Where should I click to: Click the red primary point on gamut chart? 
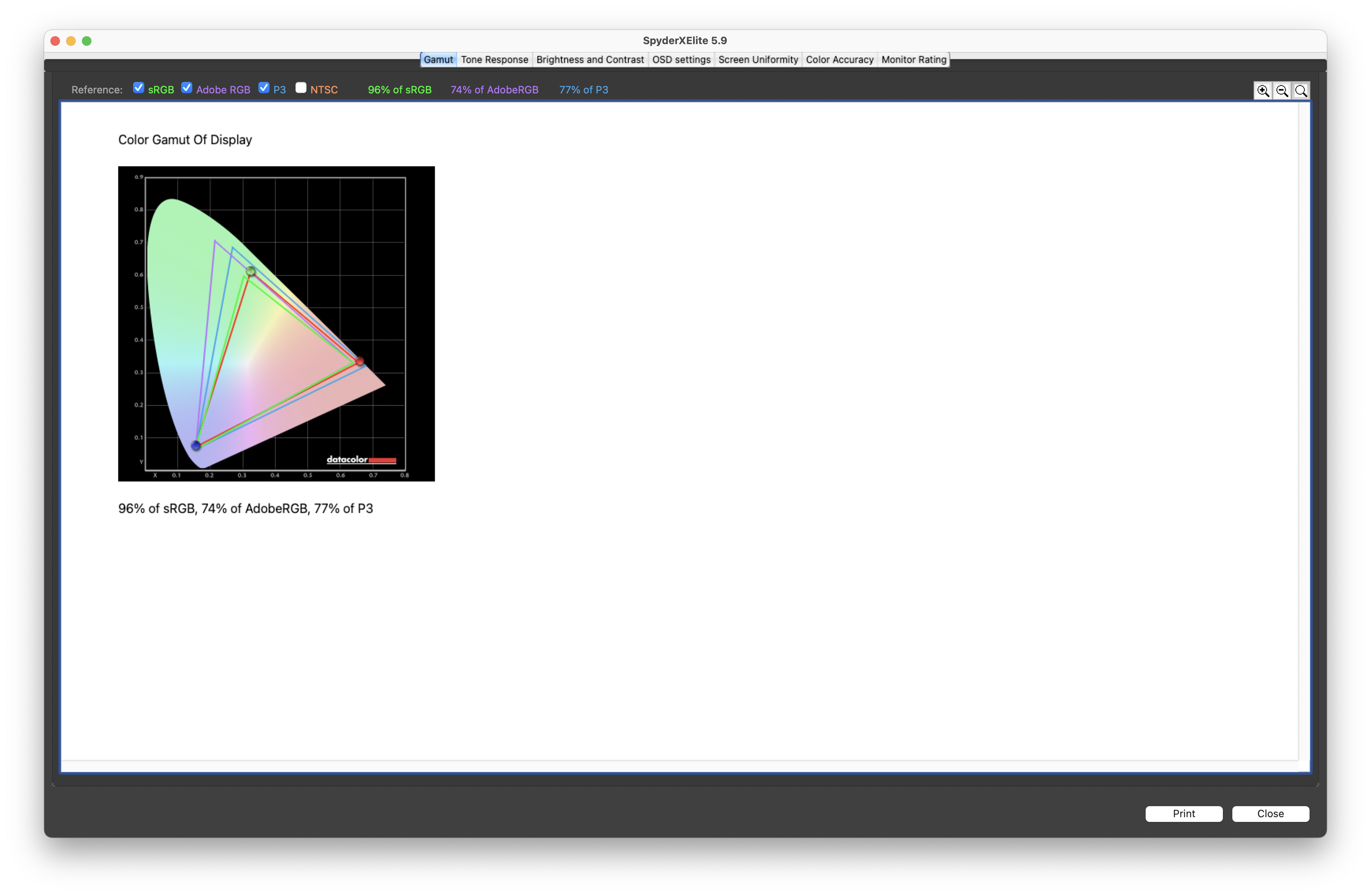coord(360,361)
